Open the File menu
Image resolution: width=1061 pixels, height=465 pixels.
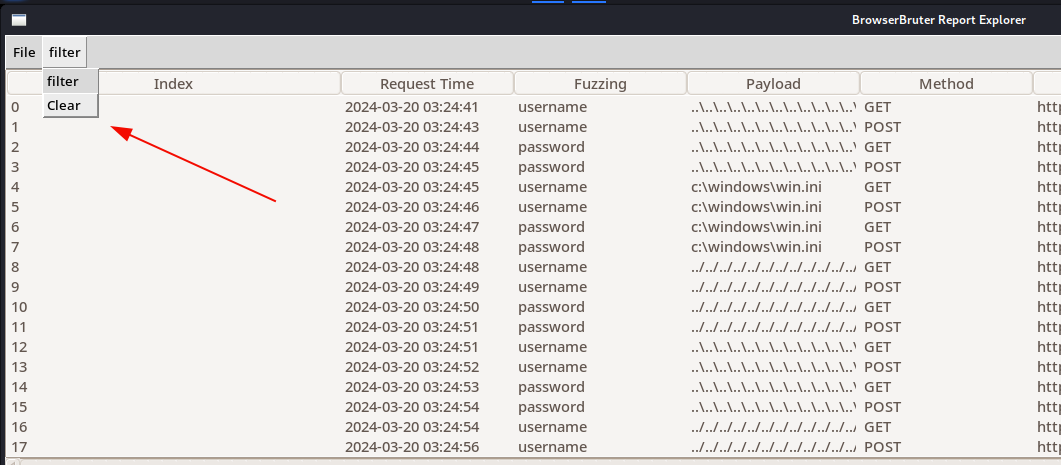(x=24, y=52)
